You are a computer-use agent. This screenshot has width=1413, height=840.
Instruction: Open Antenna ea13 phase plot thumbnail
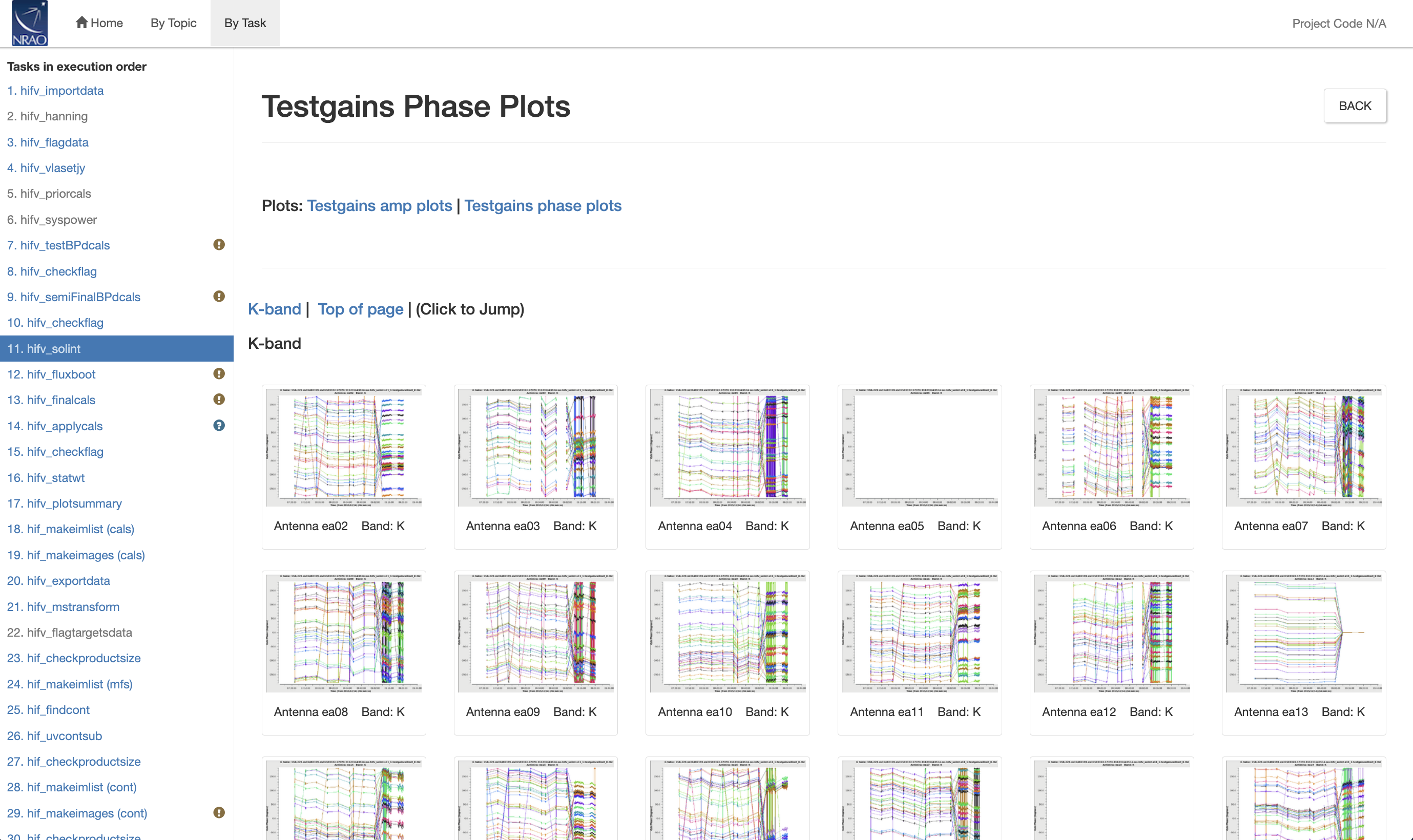tap(1303, 633)
